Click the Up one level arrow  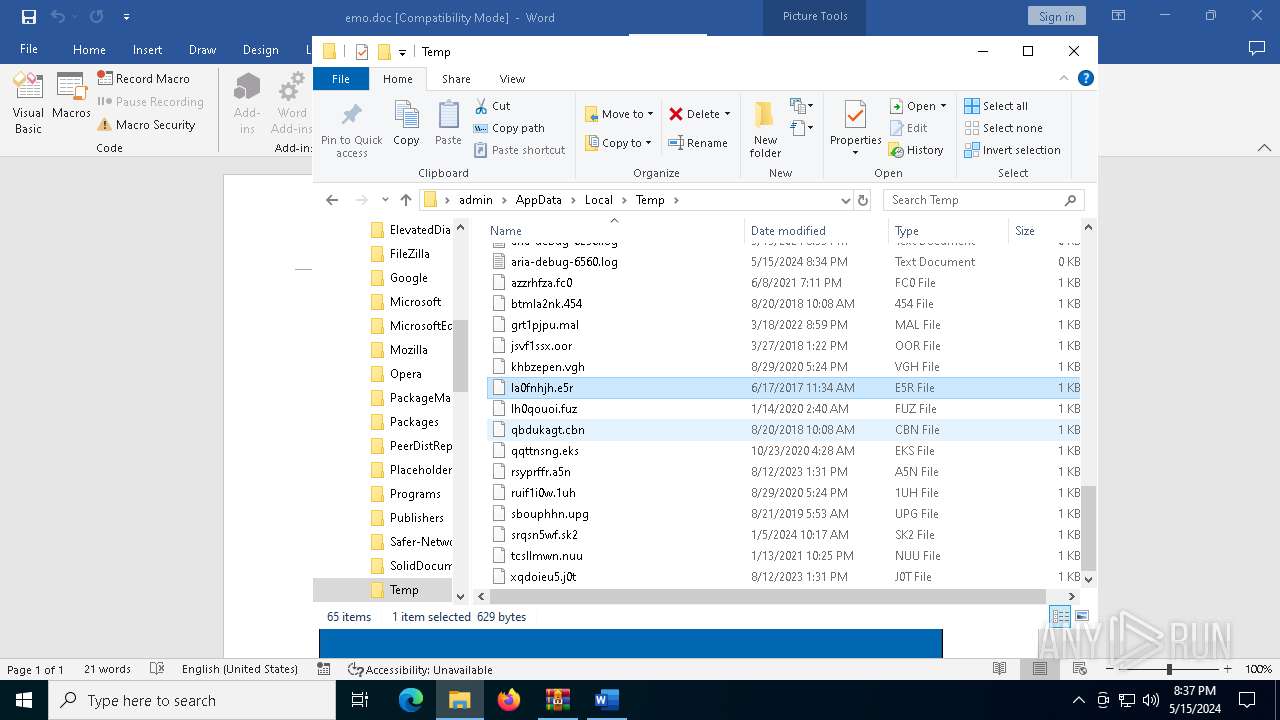tap(405, 200)
